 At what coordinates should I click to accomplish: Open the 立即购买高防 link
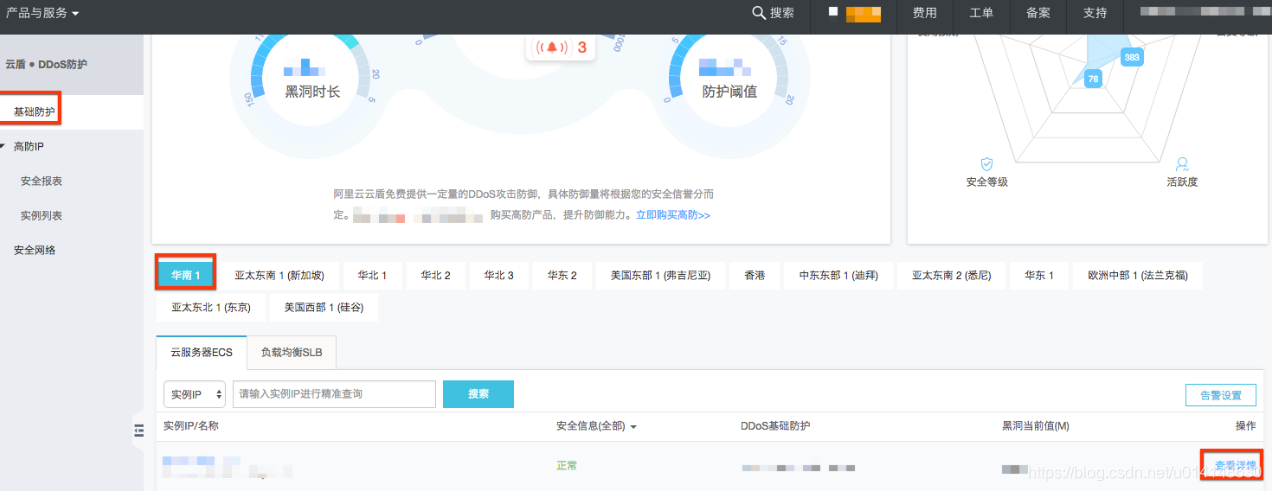673,215
